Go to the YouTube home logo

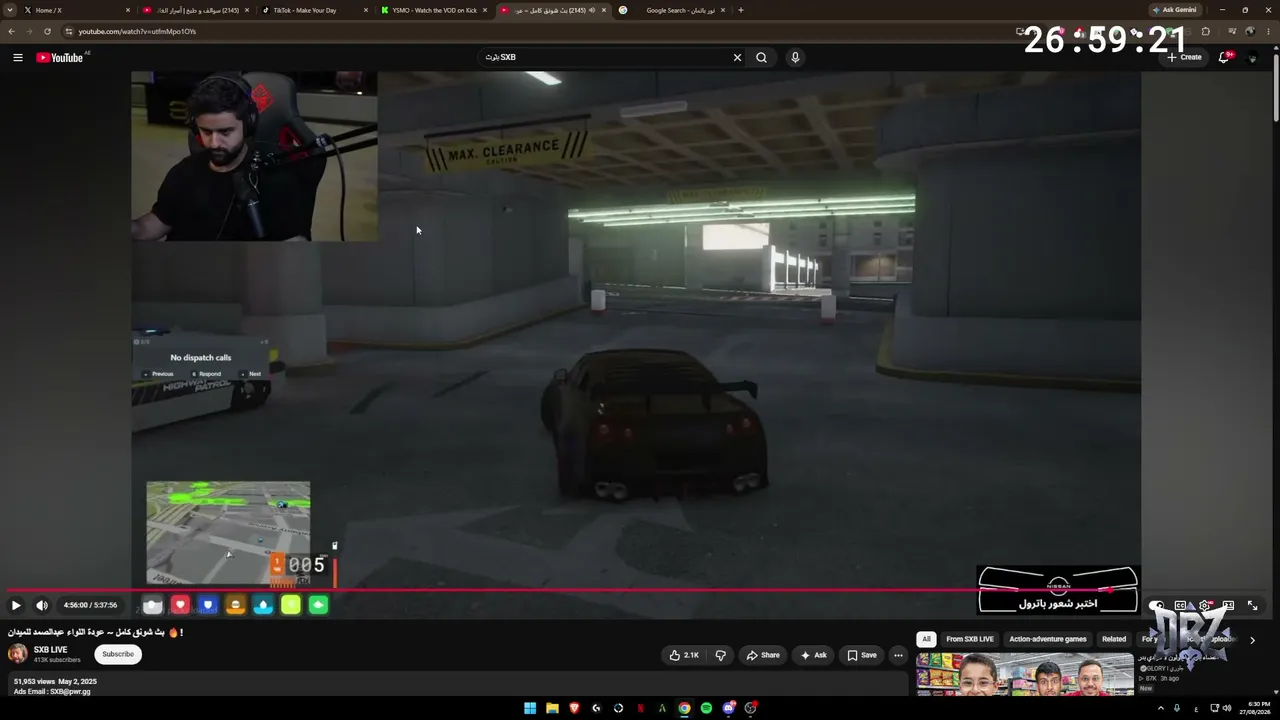point(60,57)
